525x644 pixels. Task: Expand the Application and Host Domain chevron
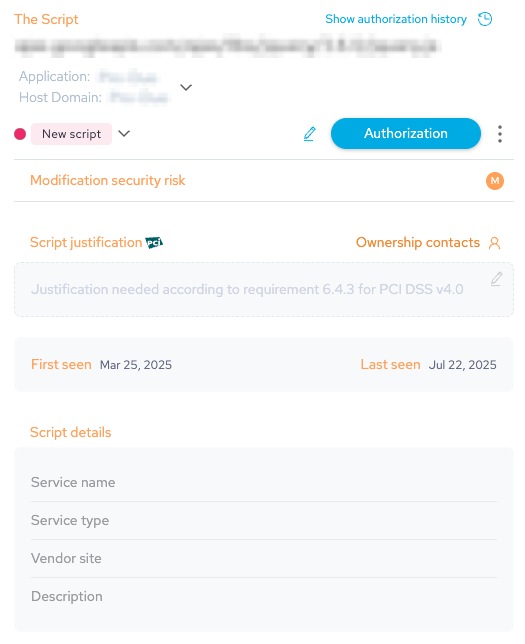coord(186,87)
